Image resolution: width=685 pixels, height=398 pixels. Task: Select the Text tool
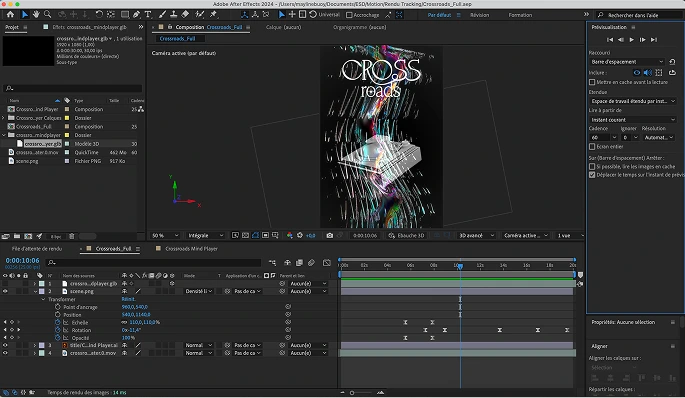click(x=148, y=14)
